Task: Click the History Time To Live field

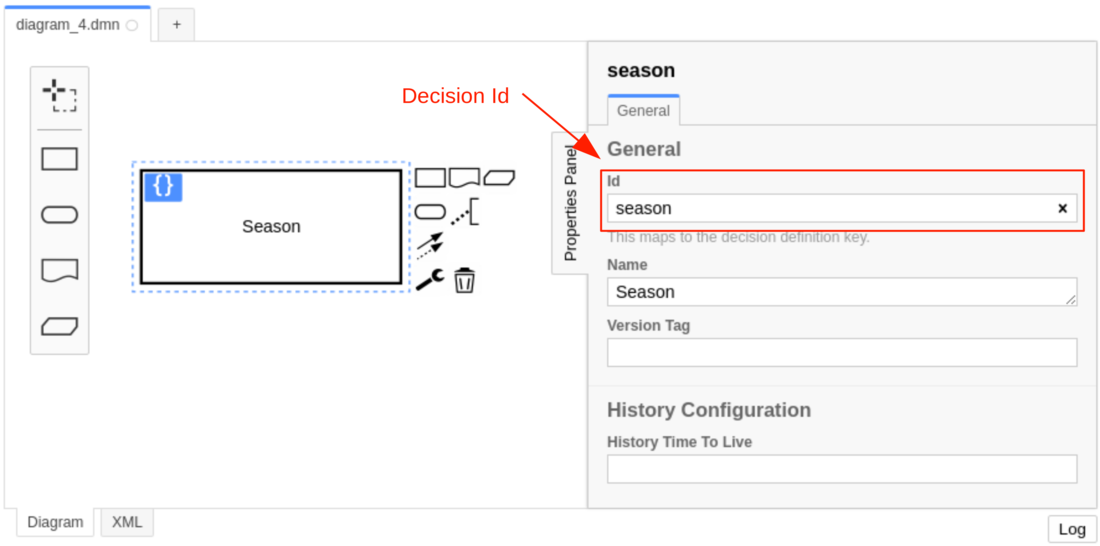Action: (842, 469)
